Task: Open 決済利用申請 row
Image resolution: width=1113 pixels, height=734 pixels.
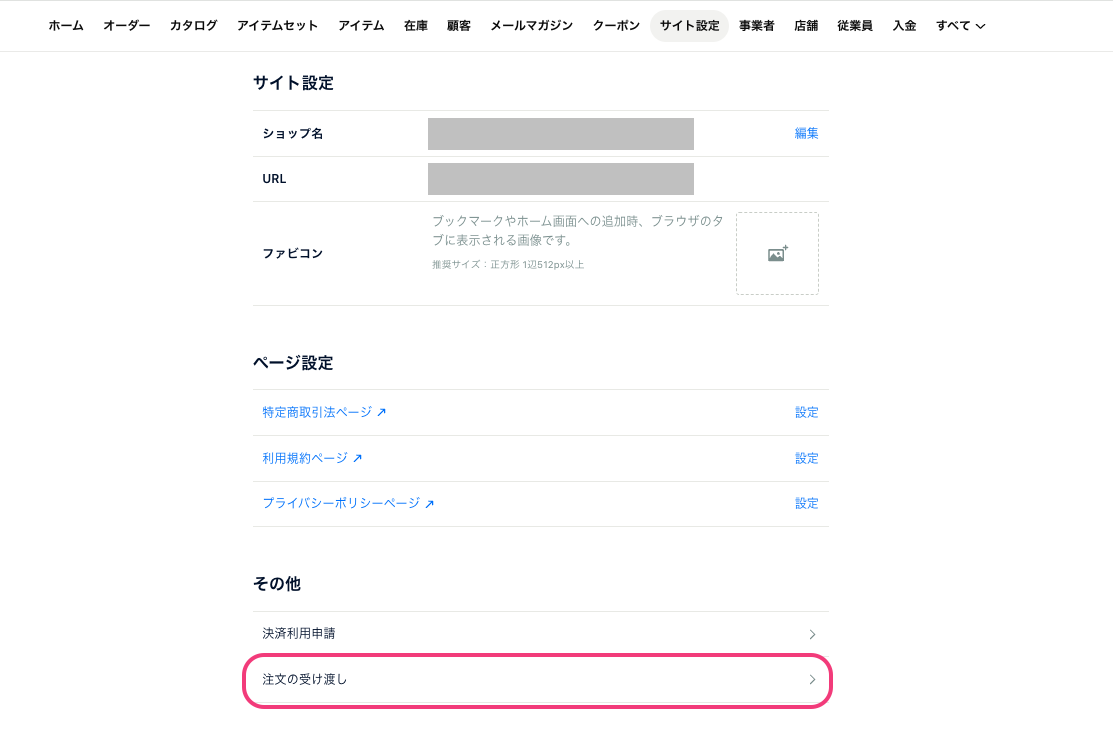Action: click(x=540, y=634)
